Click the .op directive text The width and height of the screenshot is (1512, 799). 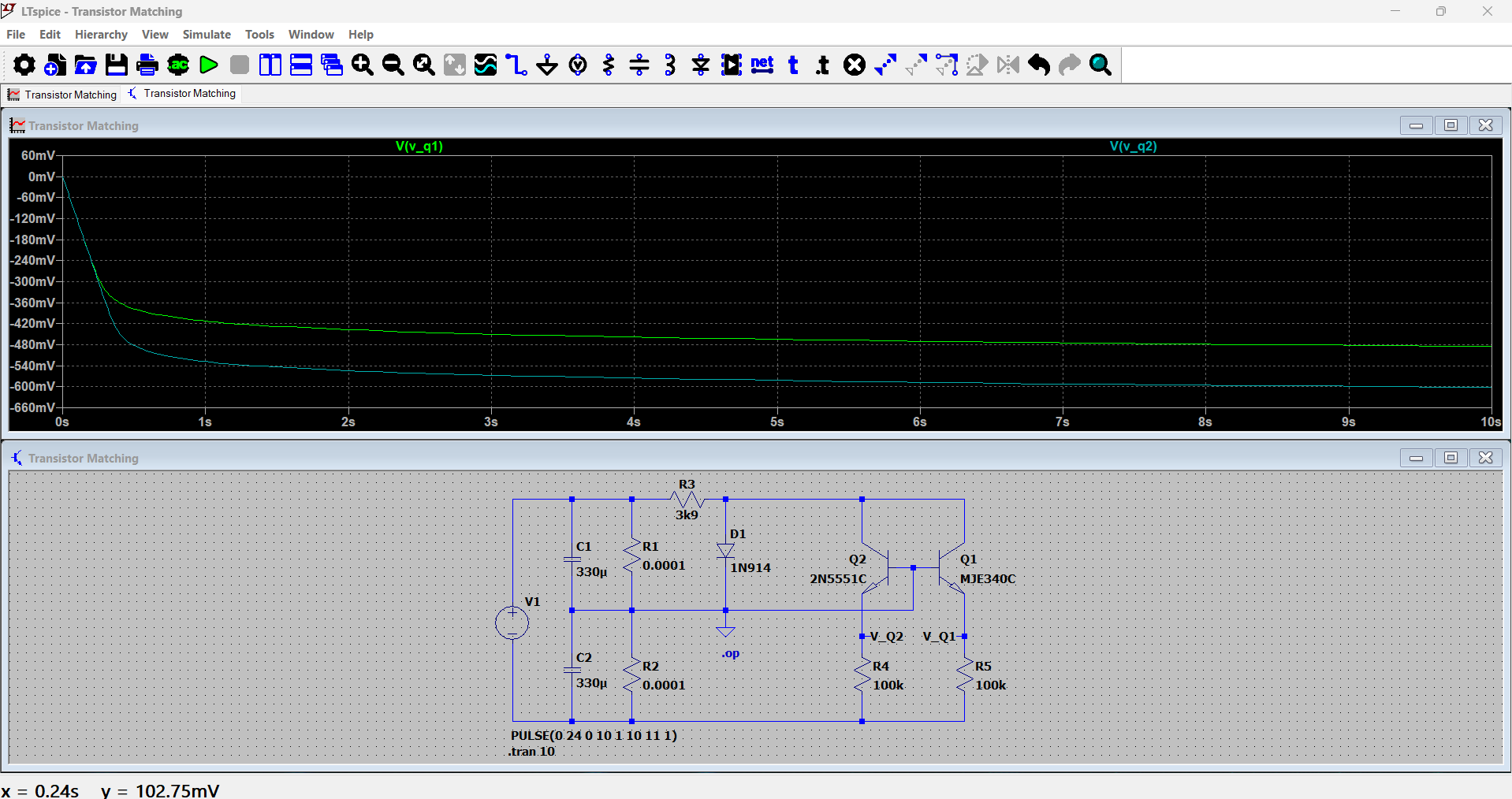(x=731, y=654)
